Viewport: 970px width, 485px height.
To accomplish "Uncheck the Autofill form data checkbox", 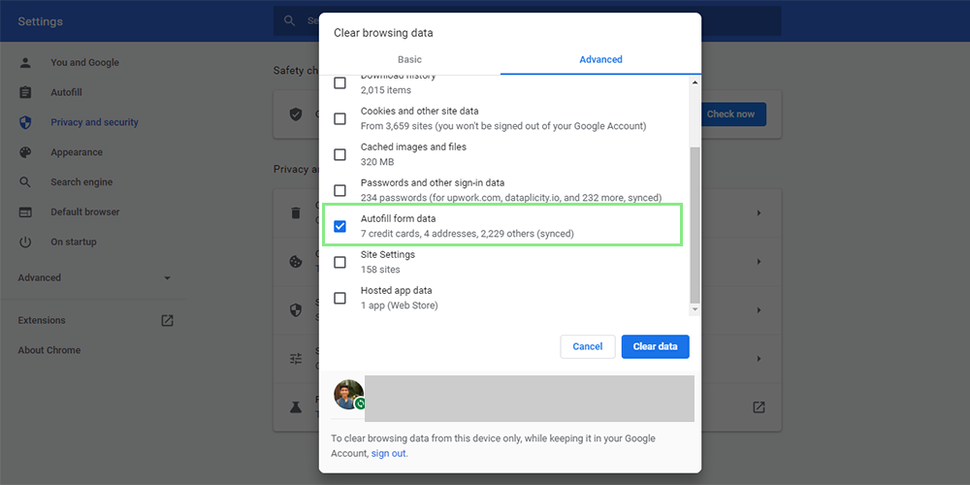I will (340, 226).
